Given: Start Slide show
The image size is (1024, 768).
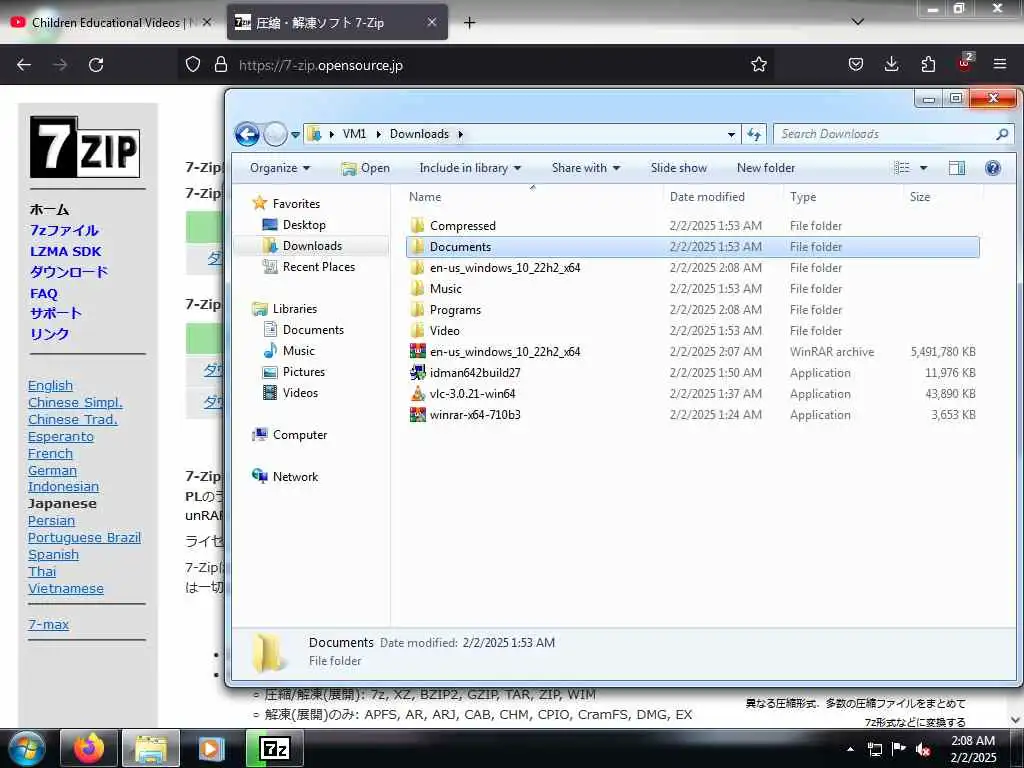Looking at the screenshot, I should (x=679, y=168).
